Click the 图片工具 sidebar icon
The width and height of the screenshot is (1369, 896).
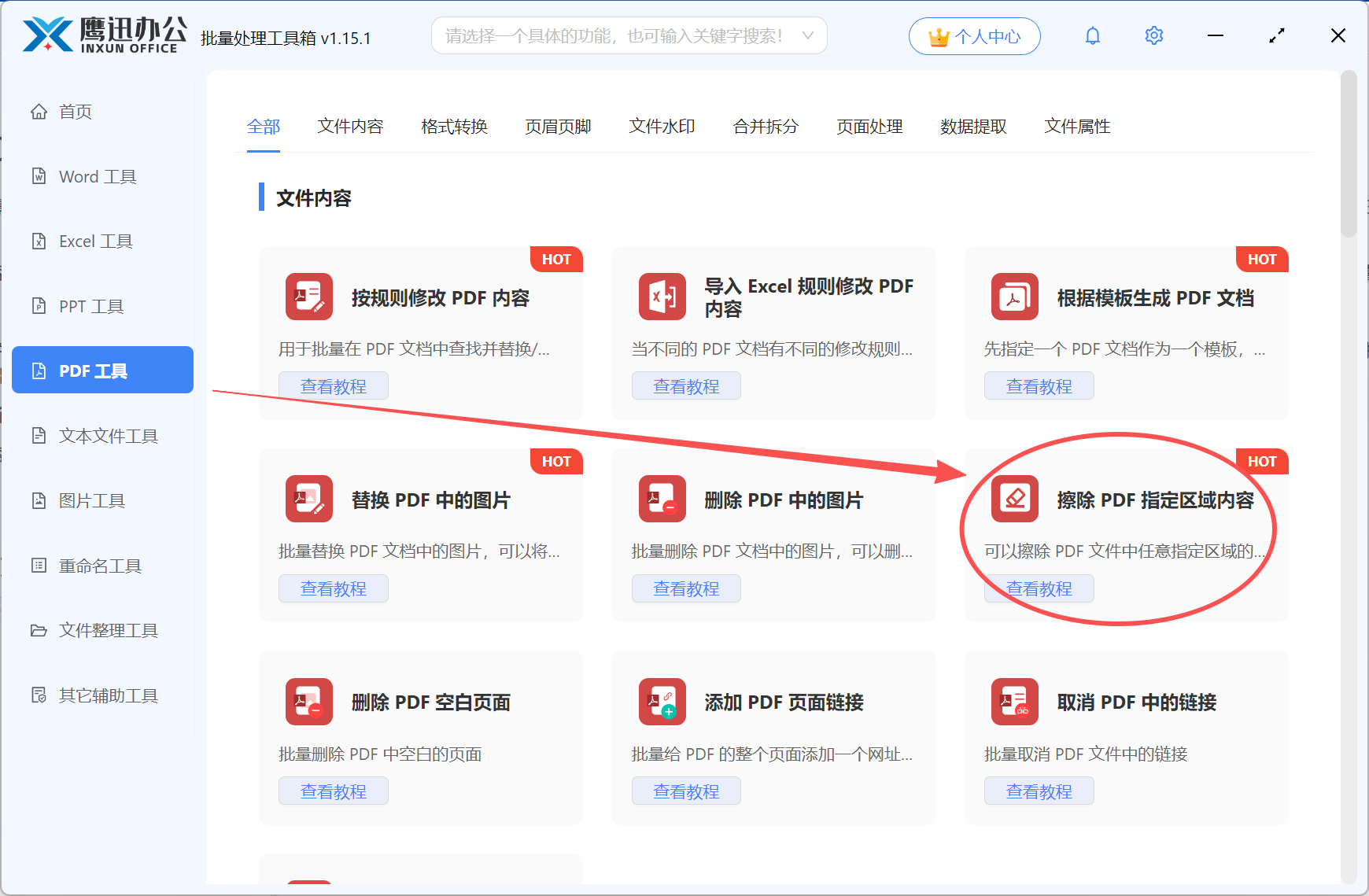(x=39, y=500)
